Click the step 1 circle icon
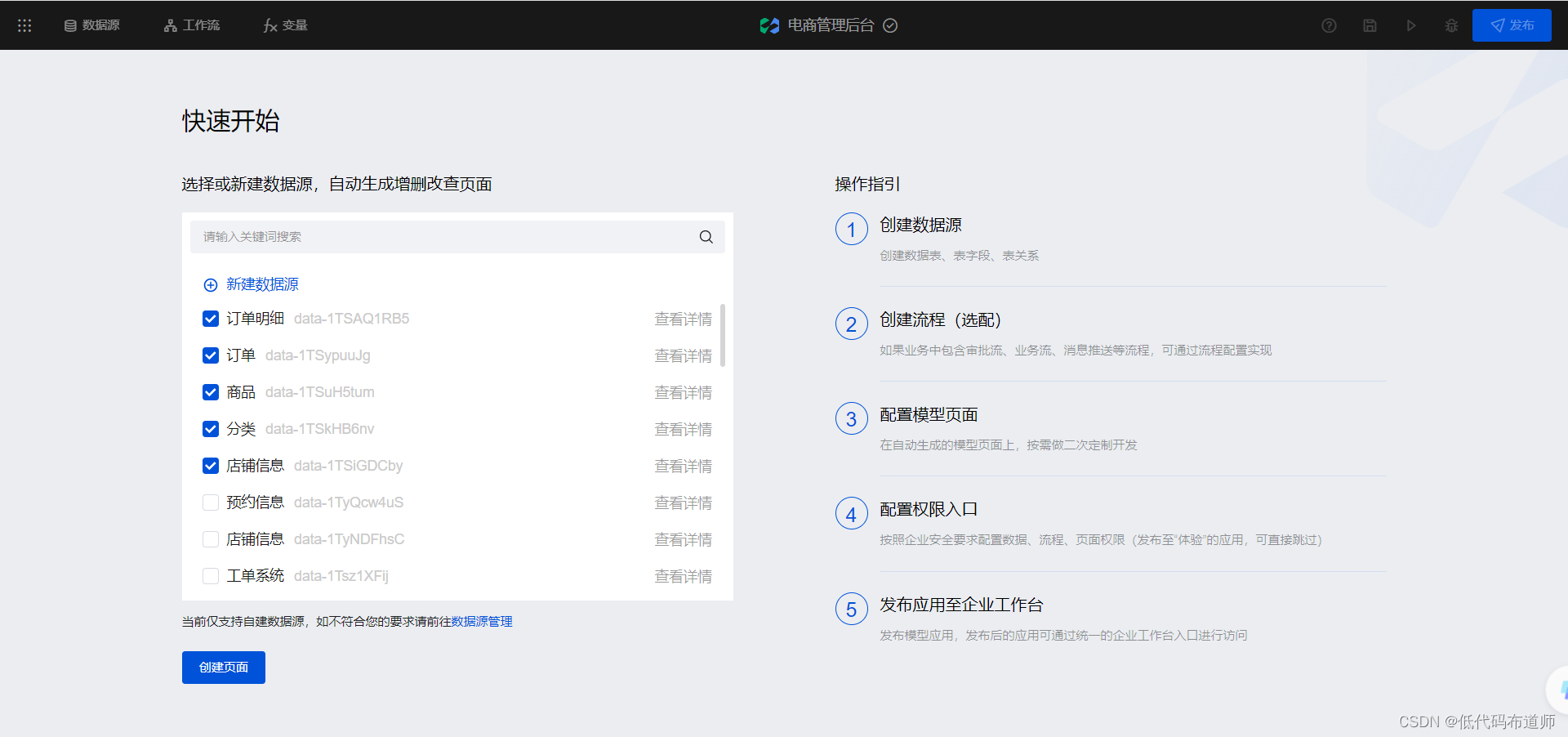This screenshot has width=1568, height=737. click(851, 229)
